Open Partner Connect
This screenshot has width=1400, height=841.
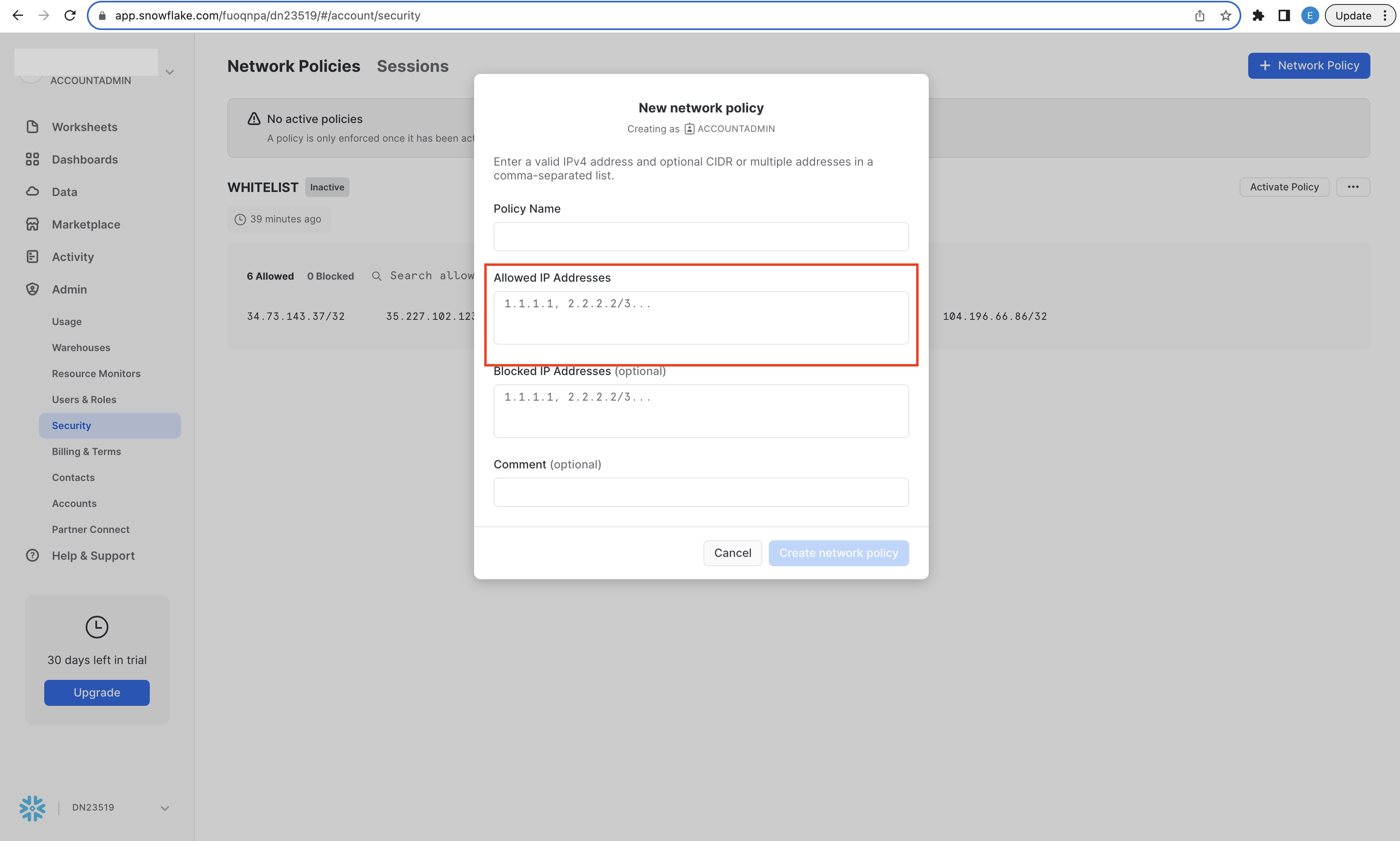point(91,529)
